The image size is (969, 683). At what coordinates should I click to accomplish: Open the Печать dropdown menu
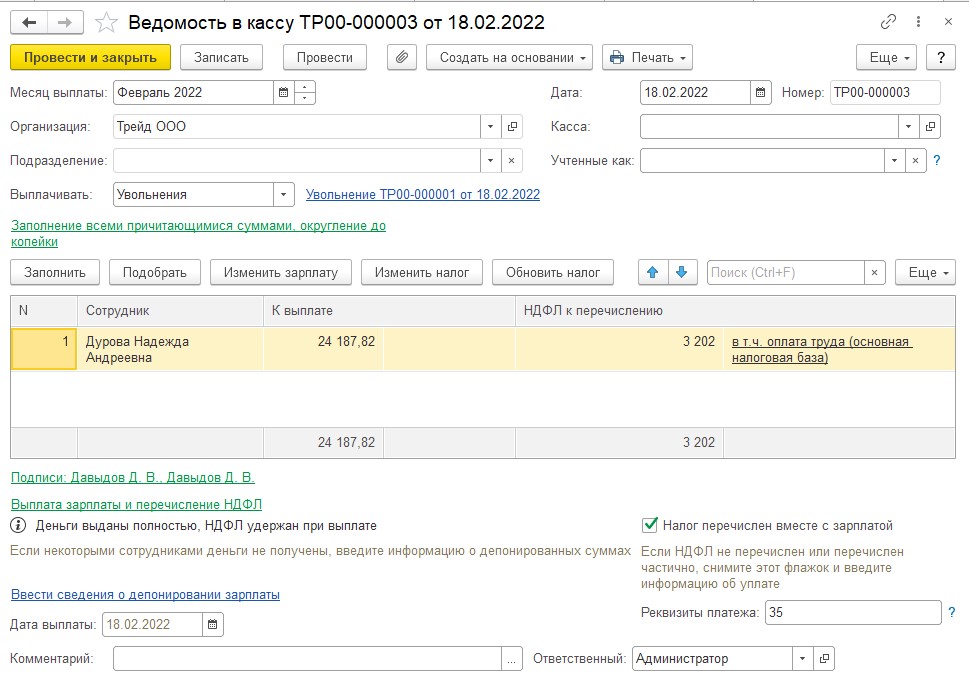(647, 57)
